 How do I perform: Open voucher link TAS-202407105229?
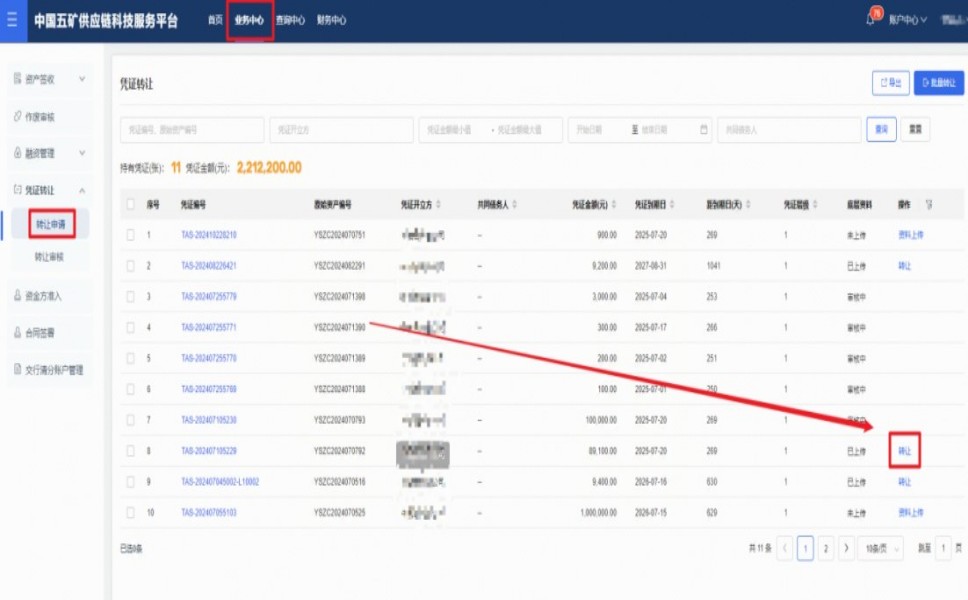coord(208,451)
